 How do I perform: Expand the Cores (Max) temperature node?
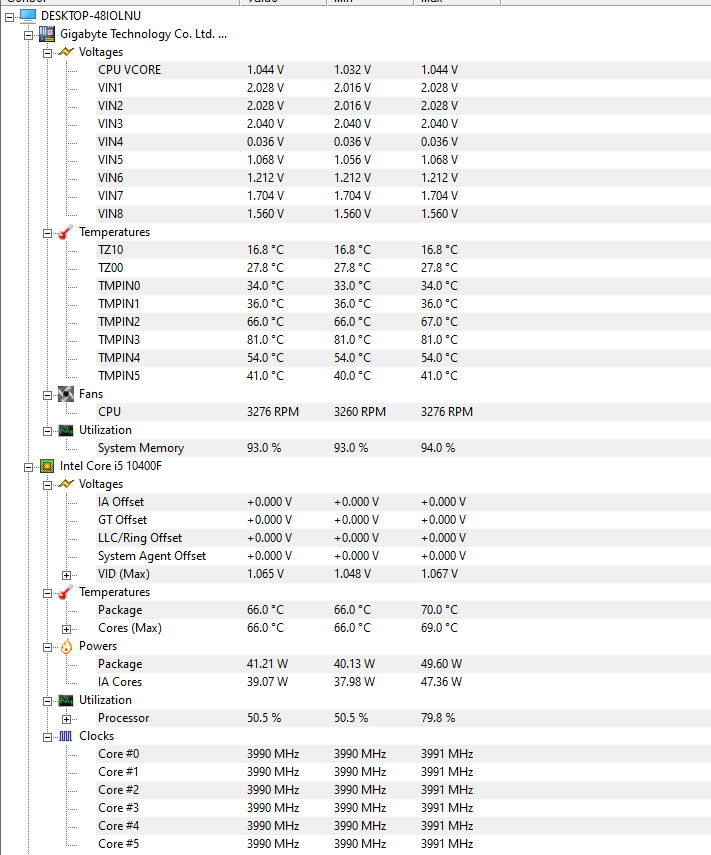[x=67, y=629]
